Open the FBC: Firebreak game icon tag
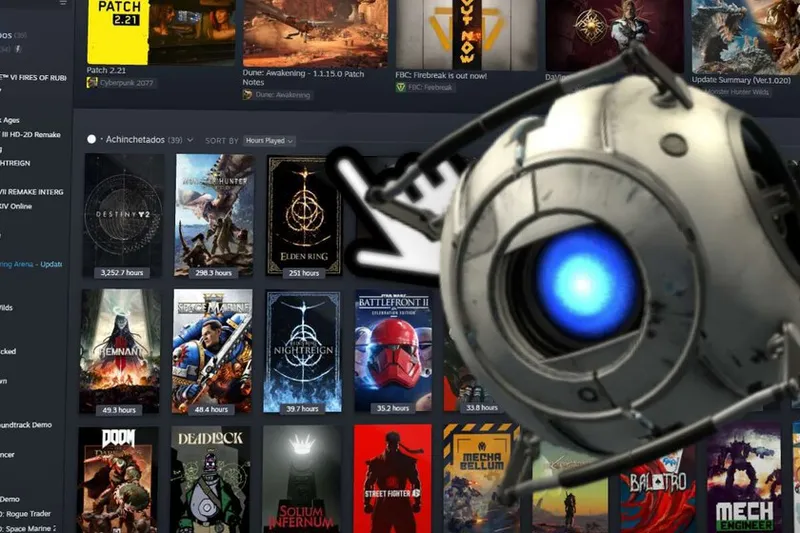The height and width of the screenshot is (533, 800). pos(424,87)
